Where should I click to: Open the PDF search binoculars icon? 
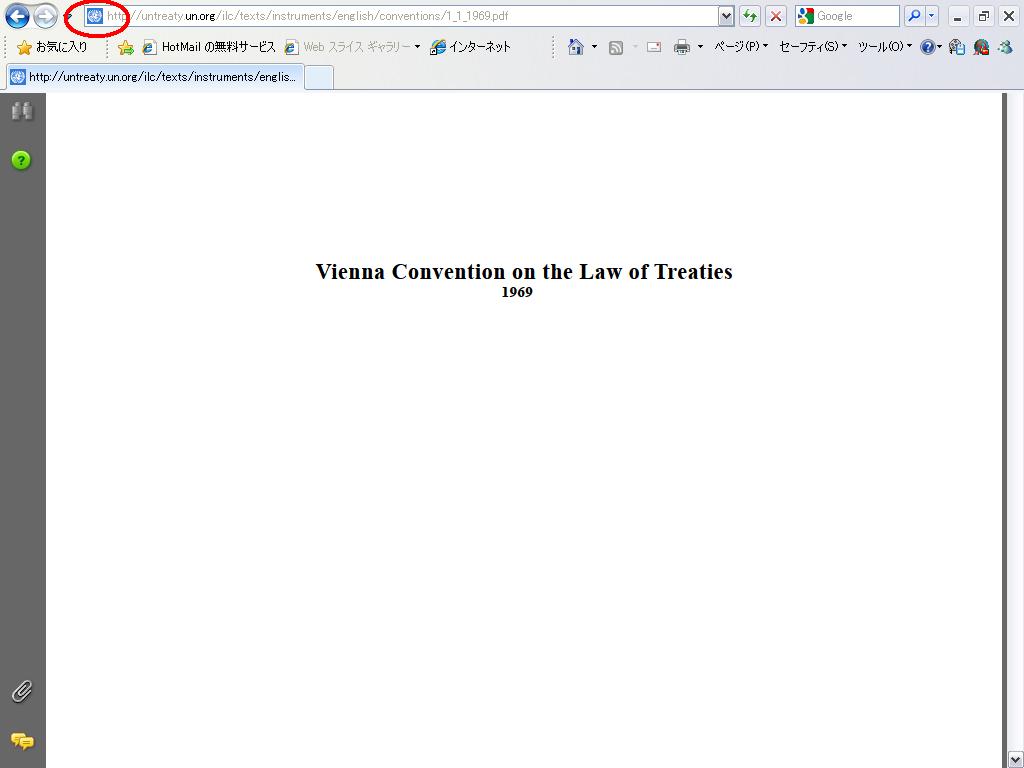(22, 111)
